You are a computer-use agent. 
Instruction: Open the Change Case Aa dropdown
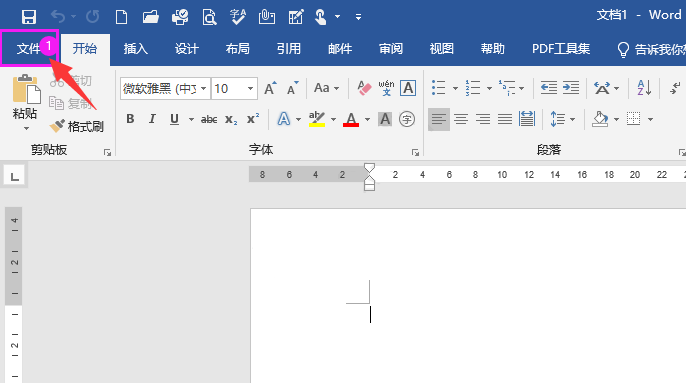(x=326, y=88)
